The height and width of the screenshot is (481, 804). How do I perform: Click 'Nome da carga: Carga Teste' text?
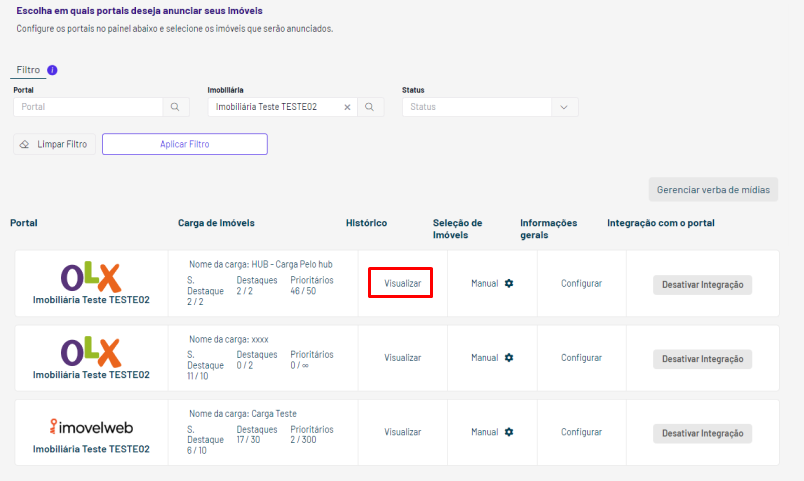243,414
